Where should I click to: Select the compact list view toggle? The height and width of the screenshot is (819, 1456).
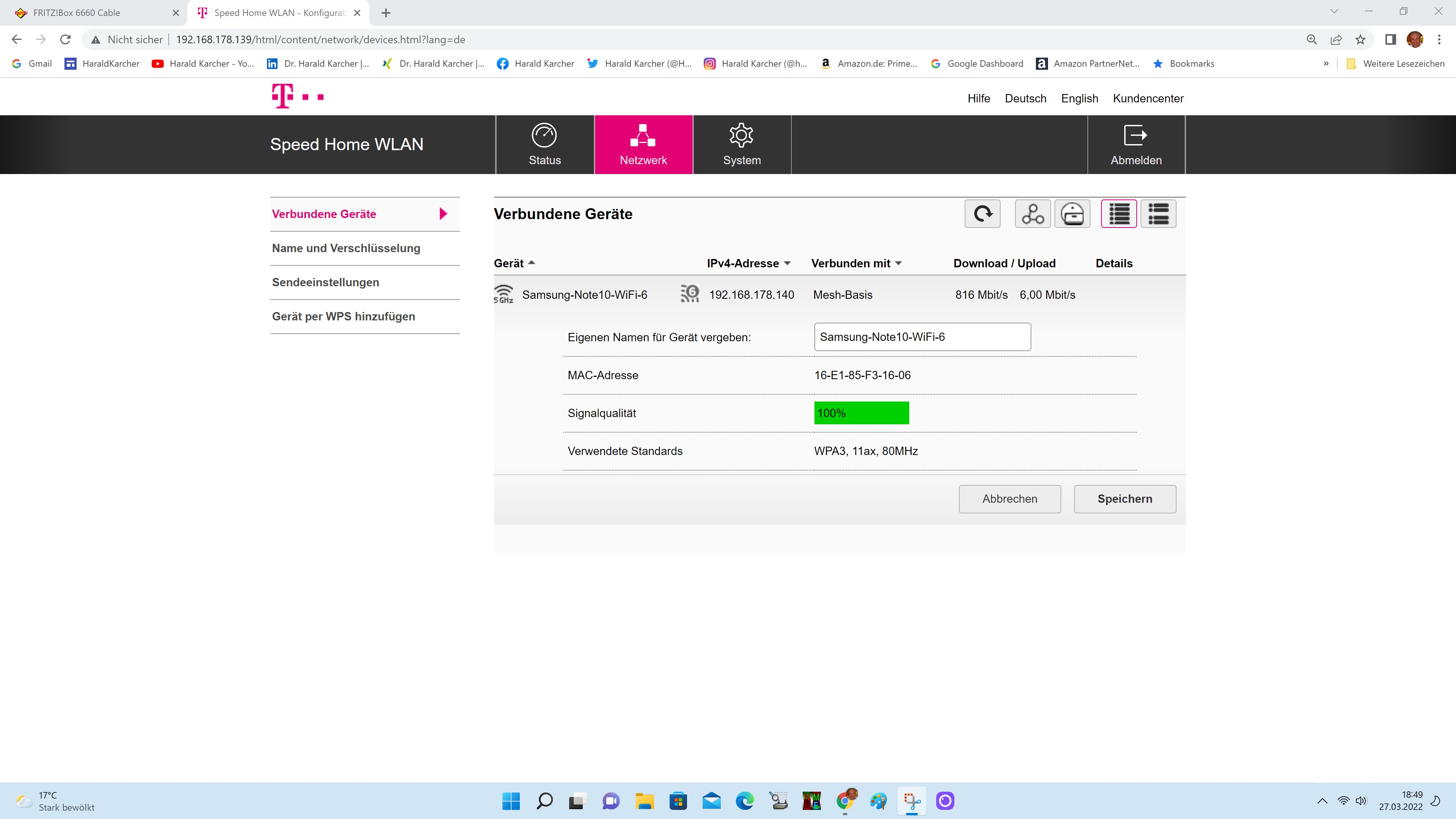click(x=1119, y=213)
